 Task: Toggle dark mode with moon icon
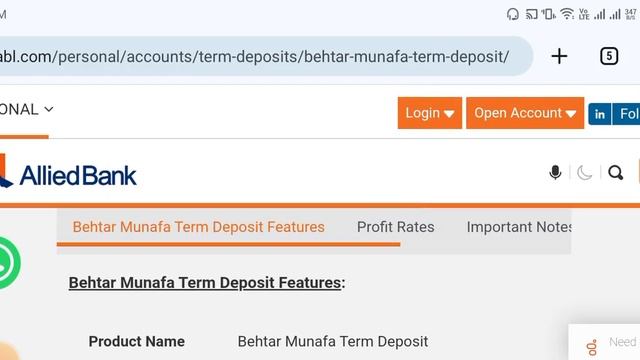click(584, 173)
